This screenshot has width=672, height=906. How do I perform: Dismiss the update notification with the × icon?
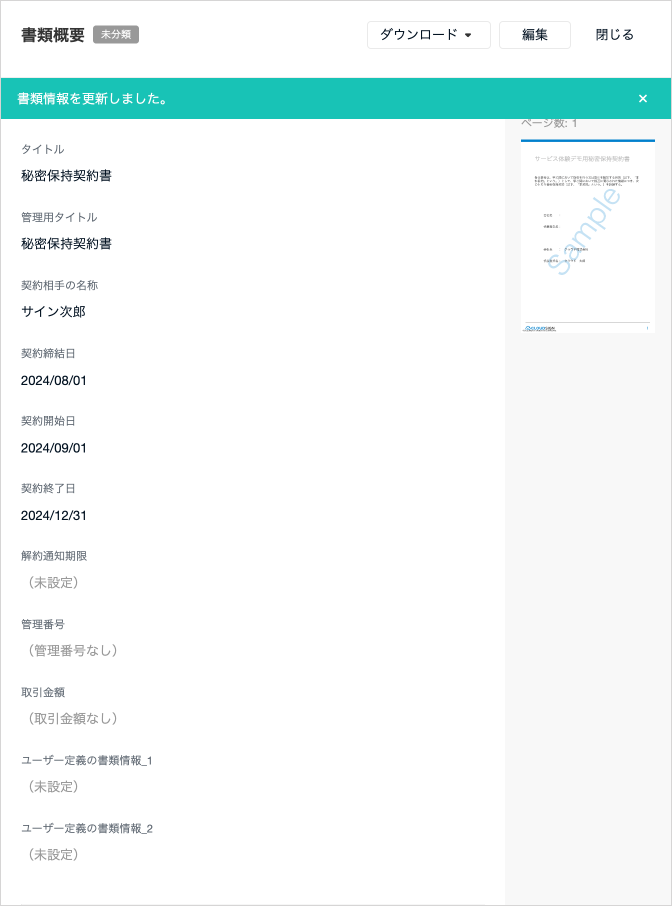643,99
